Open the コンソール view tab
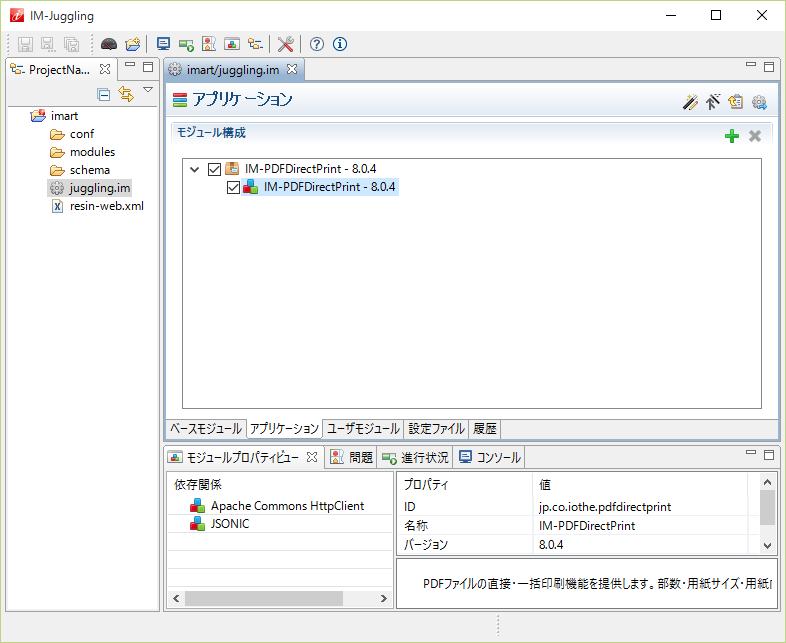Screen dimensions: 786x643 tap(490, 457)
